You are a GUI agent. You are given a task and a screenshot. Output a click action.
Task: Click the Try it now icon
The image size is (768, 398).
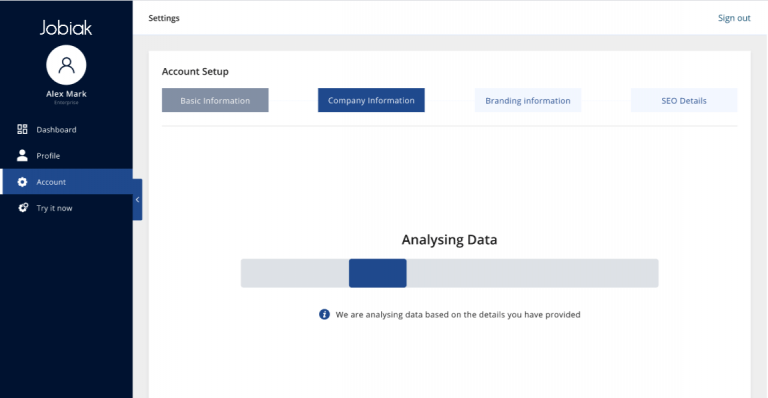point(23,208)
